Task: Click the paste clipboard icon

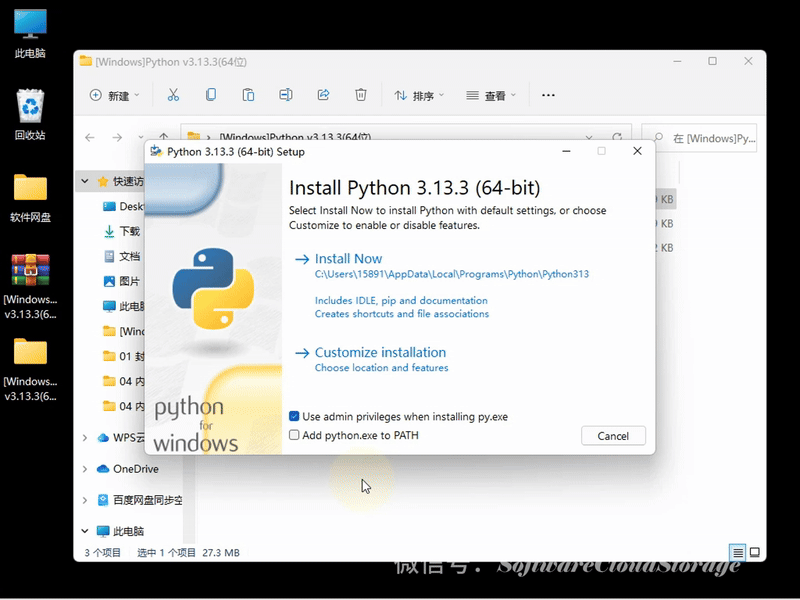Action: (248, 95)
